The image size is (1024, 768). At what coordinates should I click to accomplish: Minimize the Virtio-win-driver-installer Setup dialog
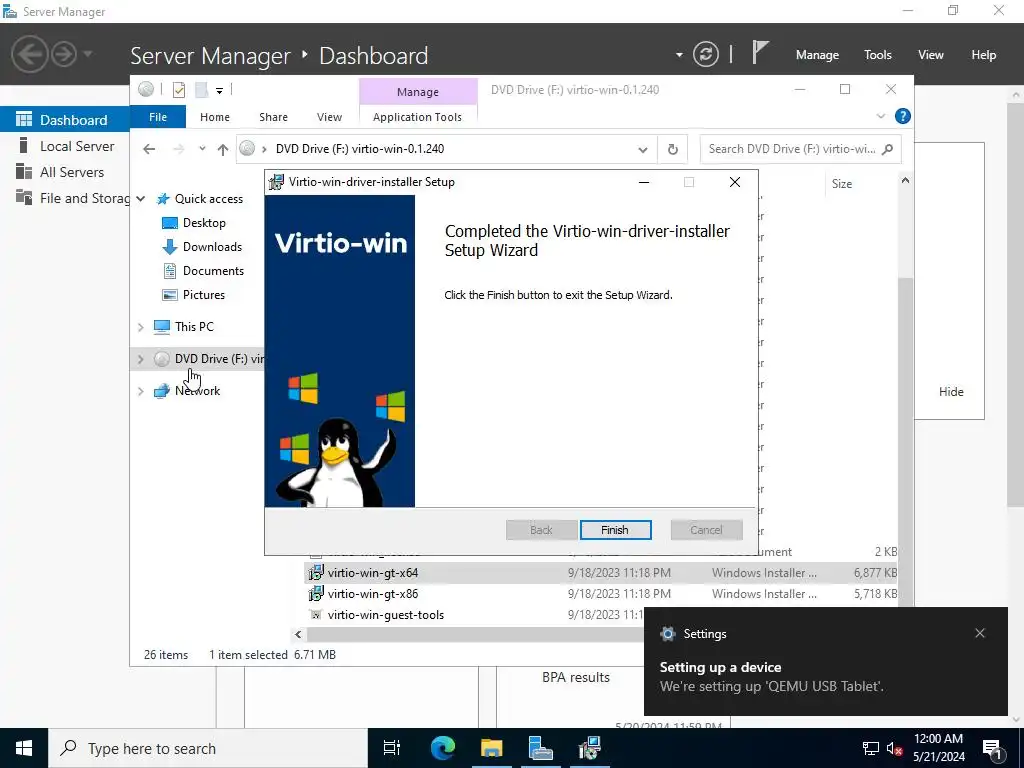pos(644,182)
